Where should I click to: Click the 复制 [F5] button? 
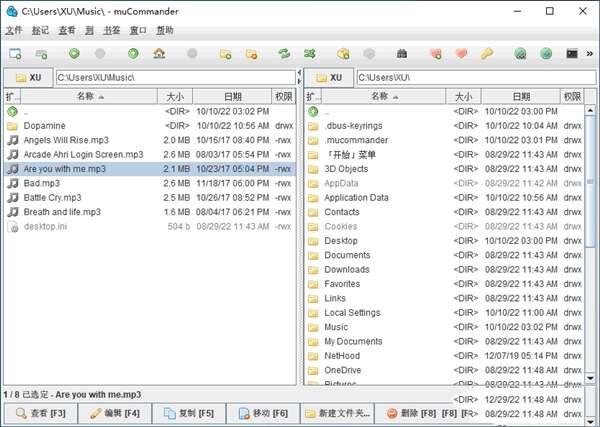(190, 413)
